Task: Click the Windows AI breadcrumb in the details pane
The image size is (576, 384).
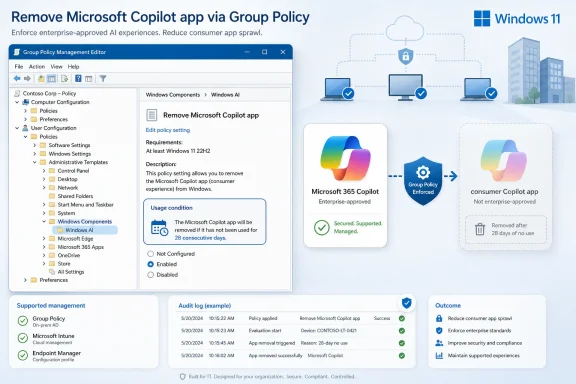Action: (x=225, y=95)
